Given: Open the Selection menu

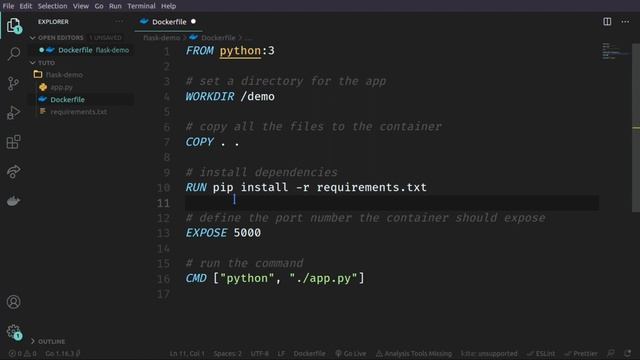Looking at the screenshot, I should click(x=52, y=6).
